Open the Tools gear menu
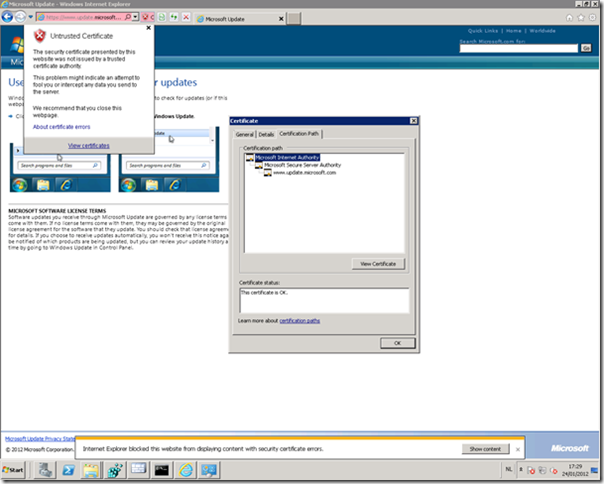Image resolution: width=604 pixels, height=484 pixels. tap(592, 17)
